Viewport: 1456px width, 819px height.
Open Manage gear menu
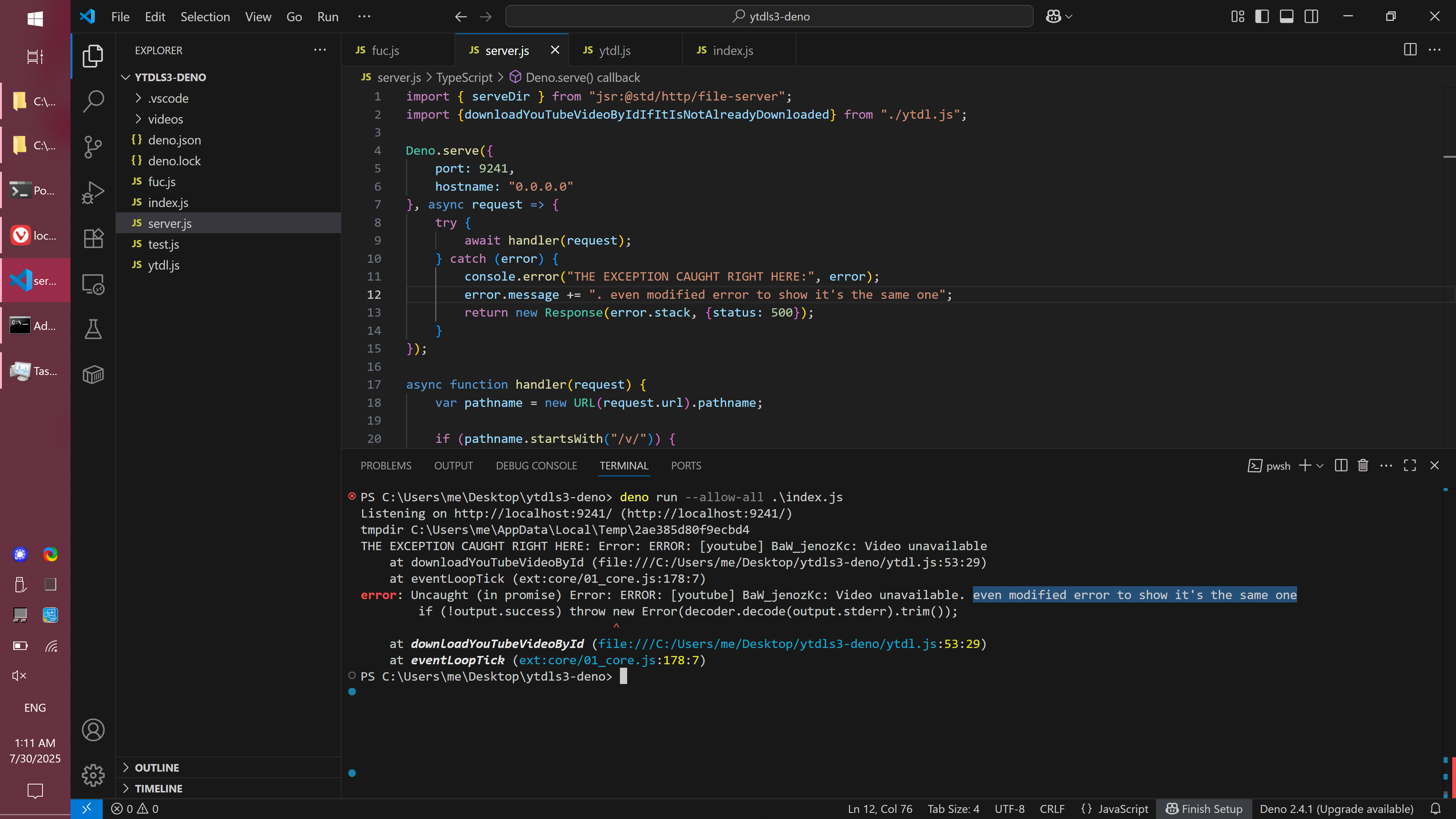coord(93,775)
